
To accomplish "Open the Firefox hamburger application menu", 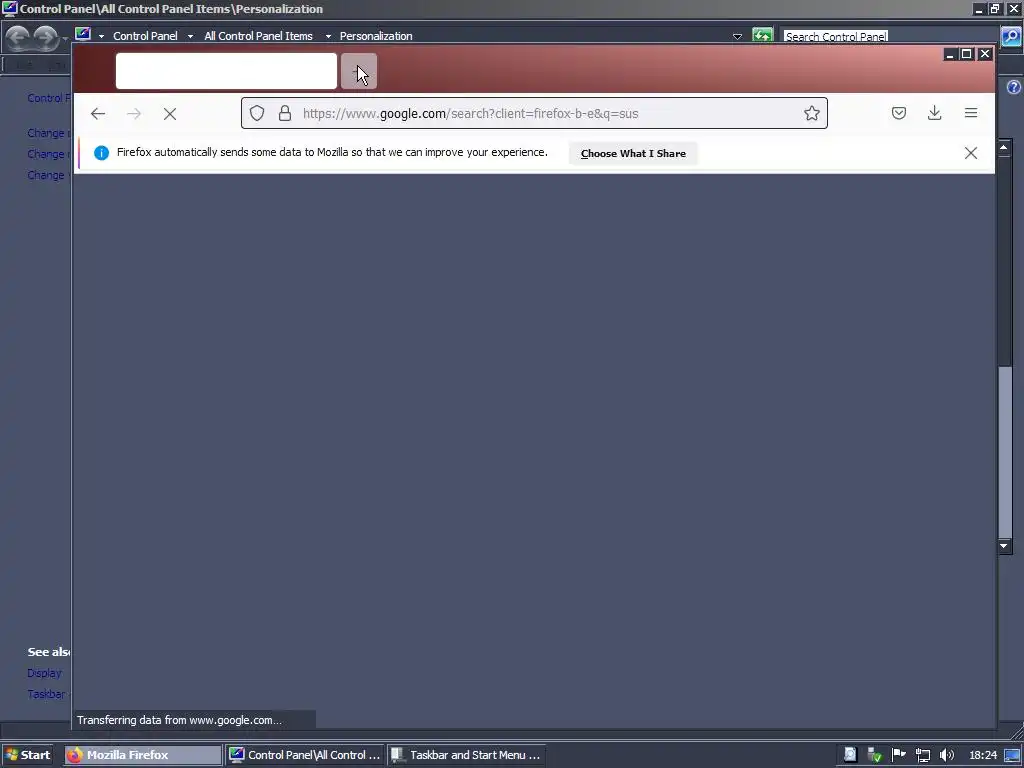I will [971, 113].
